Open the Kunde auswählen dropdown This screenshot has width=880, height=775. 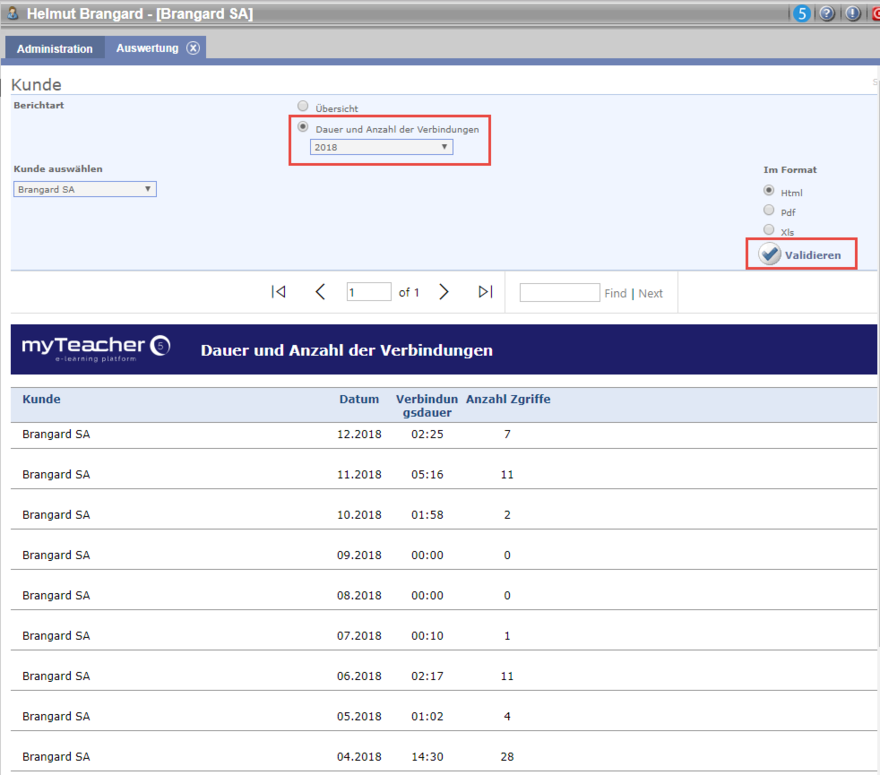85,189
